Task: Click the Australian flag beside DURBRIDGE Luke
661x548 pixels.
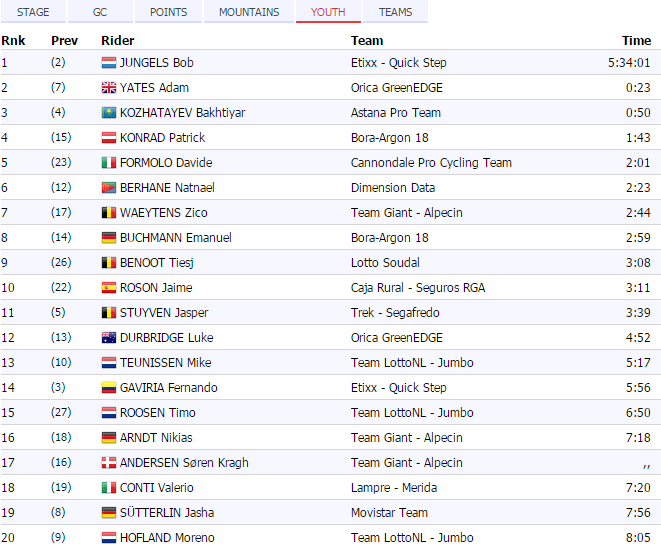Action: (109, 338)
